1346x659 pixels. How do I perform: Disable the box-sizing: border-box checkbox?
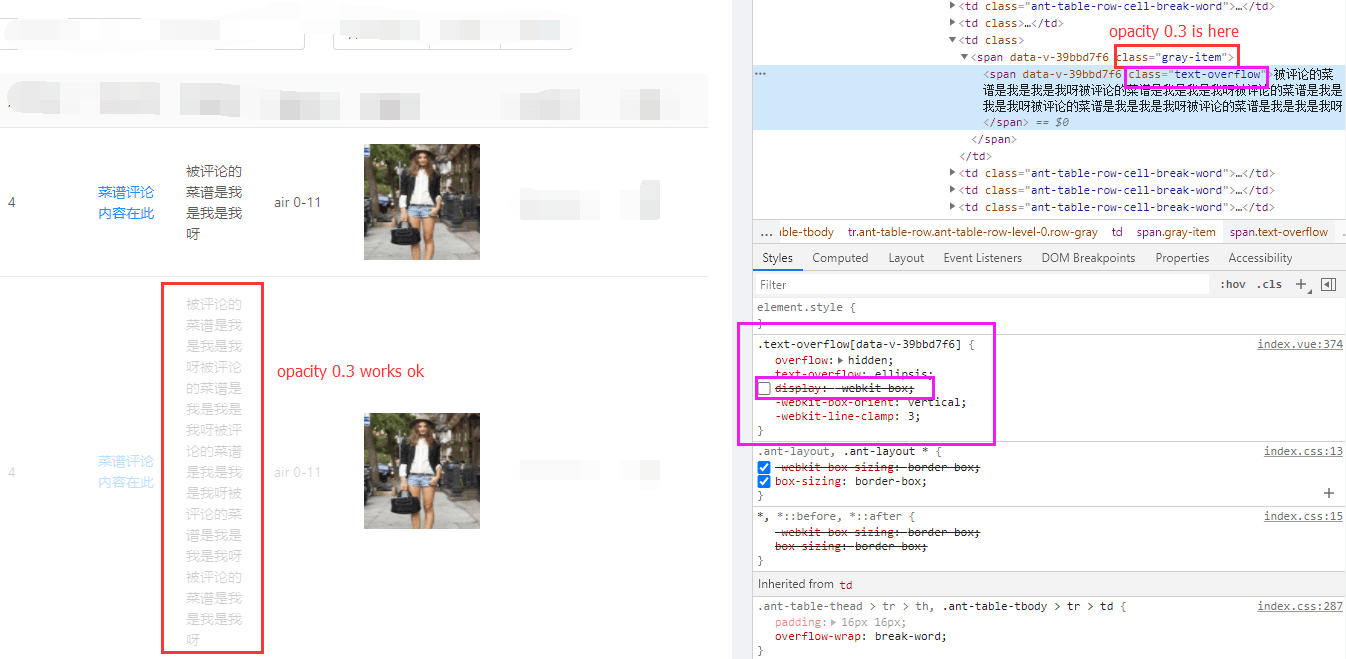tap(764, 479)
